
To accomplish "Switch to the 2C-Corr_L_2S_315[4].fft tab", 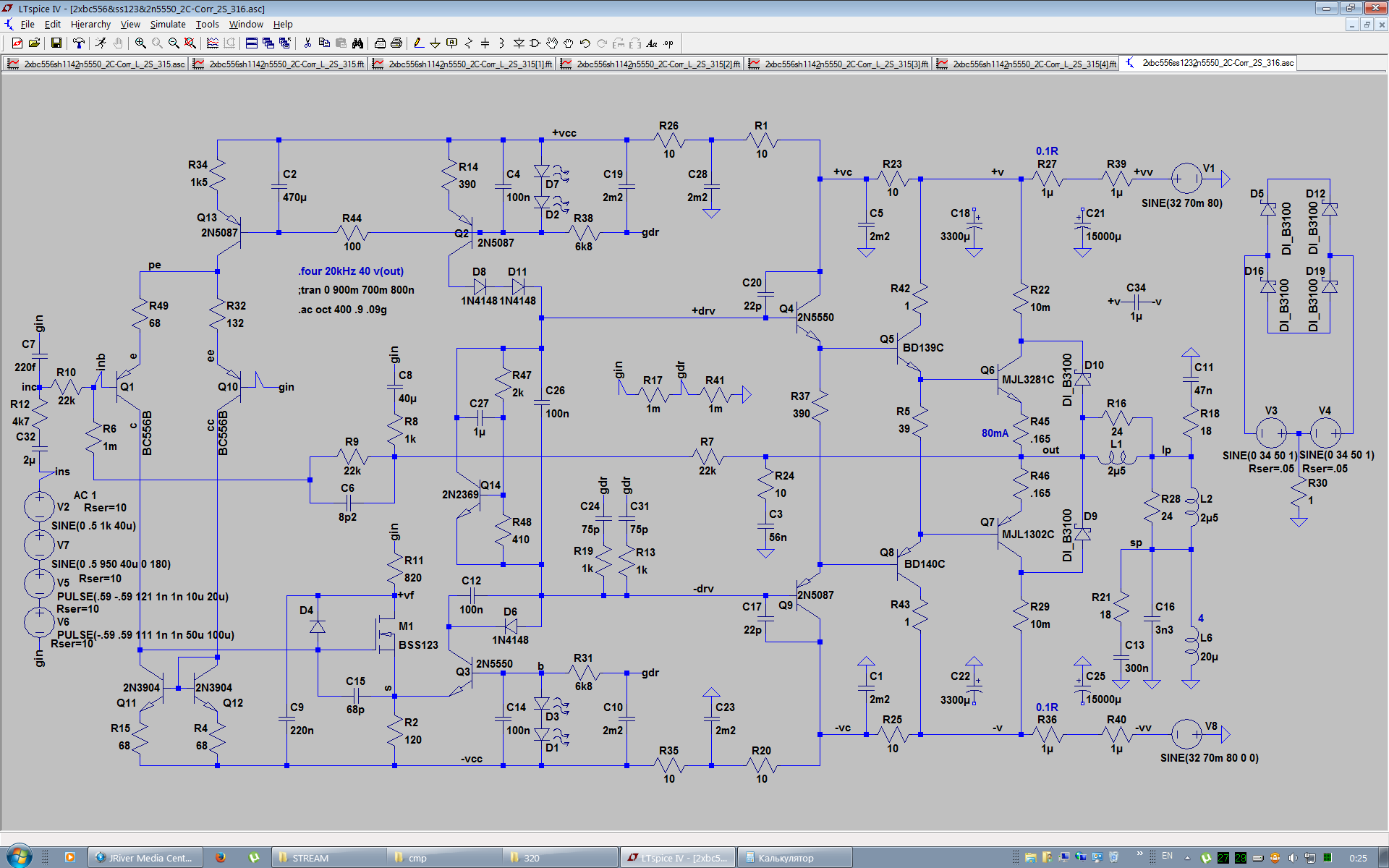I will click(1027, 64).
